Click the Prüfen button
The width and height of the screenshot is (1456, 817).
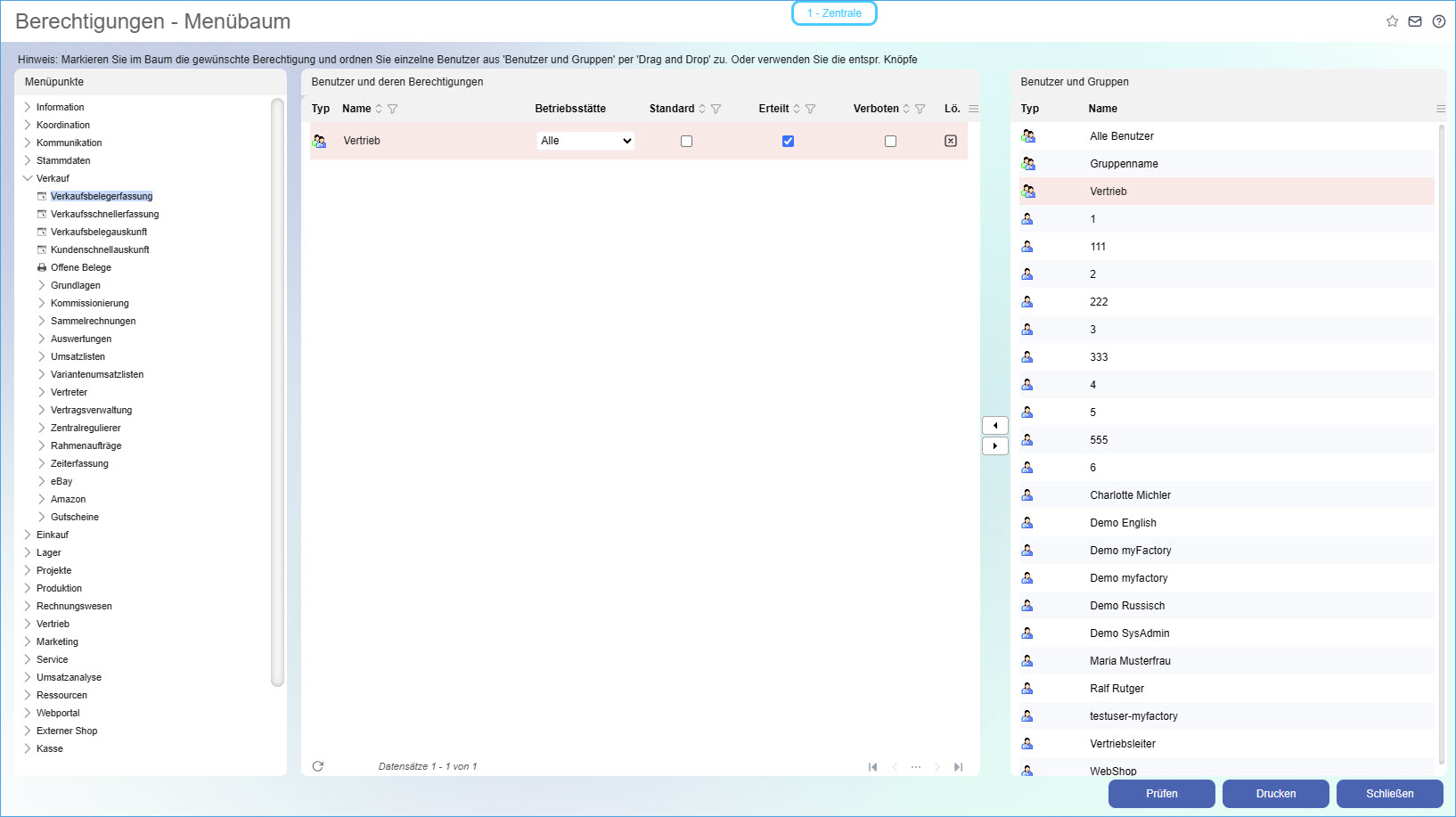coord(1161,793)
